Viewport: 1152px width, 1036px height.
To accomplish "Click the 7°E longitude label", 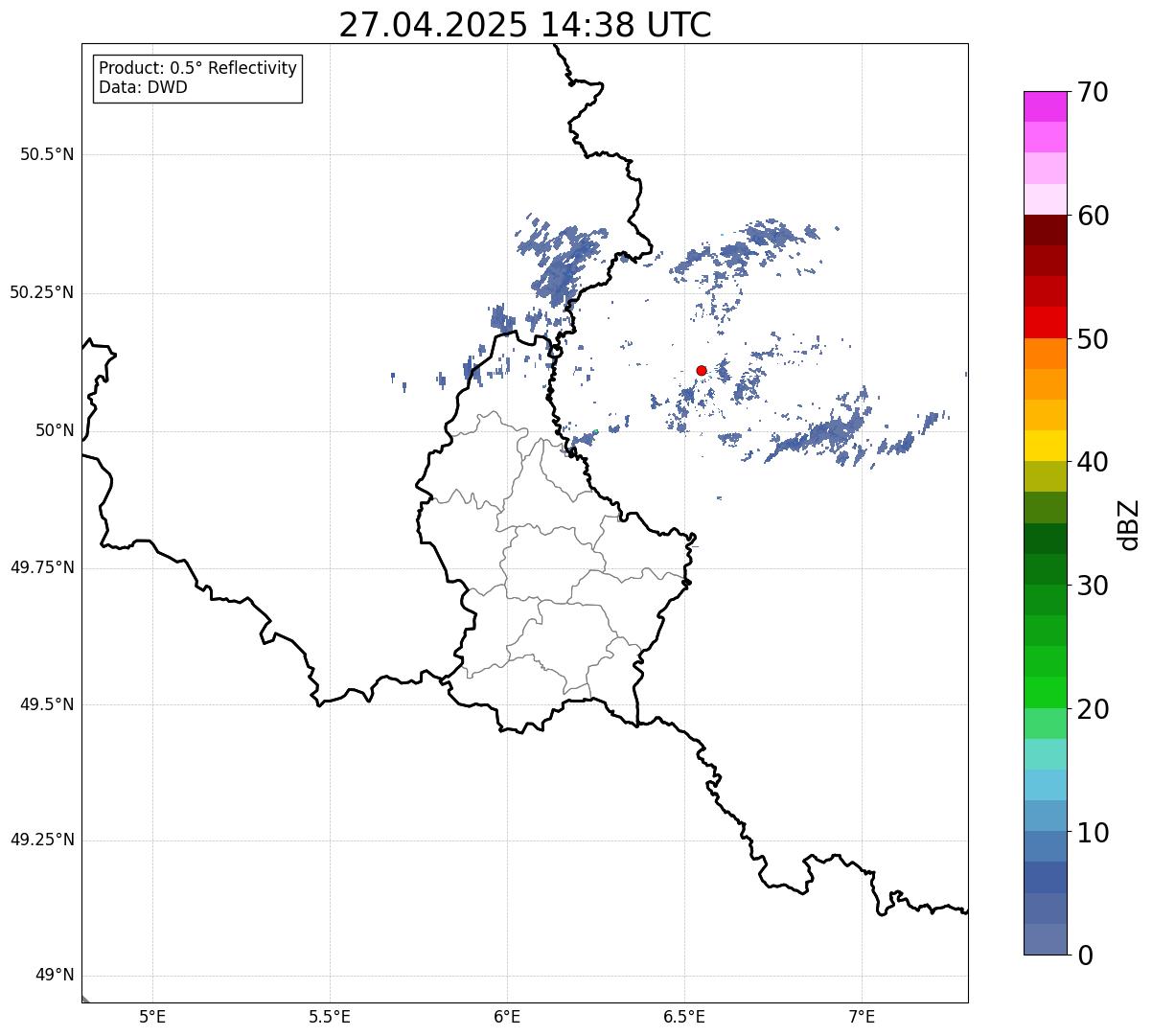I will coord(862,1016).
